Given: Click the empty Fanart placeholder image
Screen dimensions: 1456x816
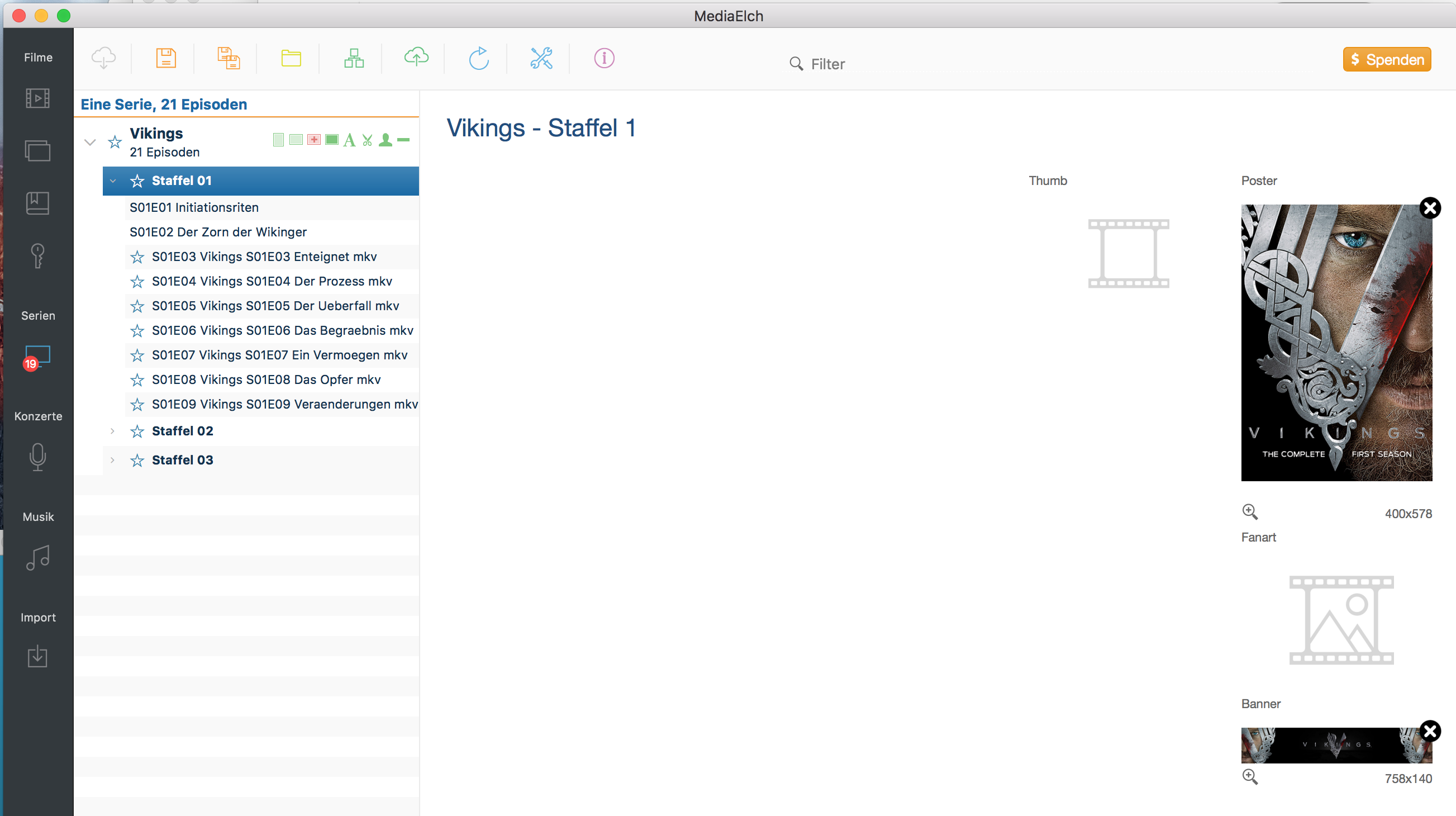Looking at the screenshot, I should 1341,620.
